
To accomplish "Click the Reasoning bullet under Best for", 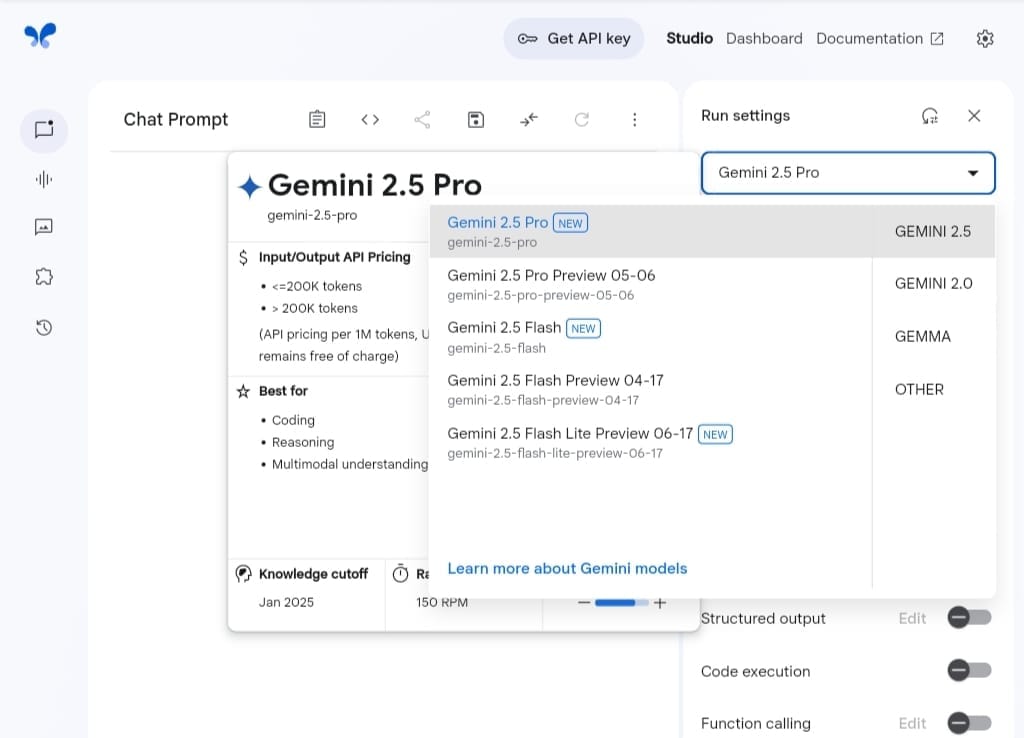I will [x=302, y=442].
